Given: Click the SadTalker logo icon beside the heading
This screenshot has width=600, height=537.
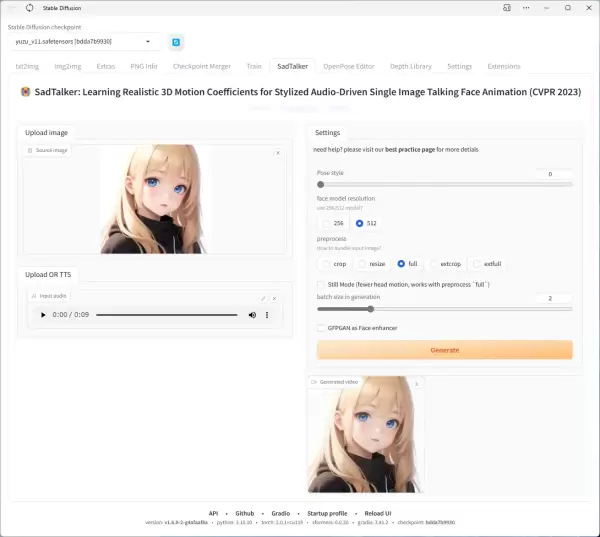Looking at the screenshot, I should point(25,92).
